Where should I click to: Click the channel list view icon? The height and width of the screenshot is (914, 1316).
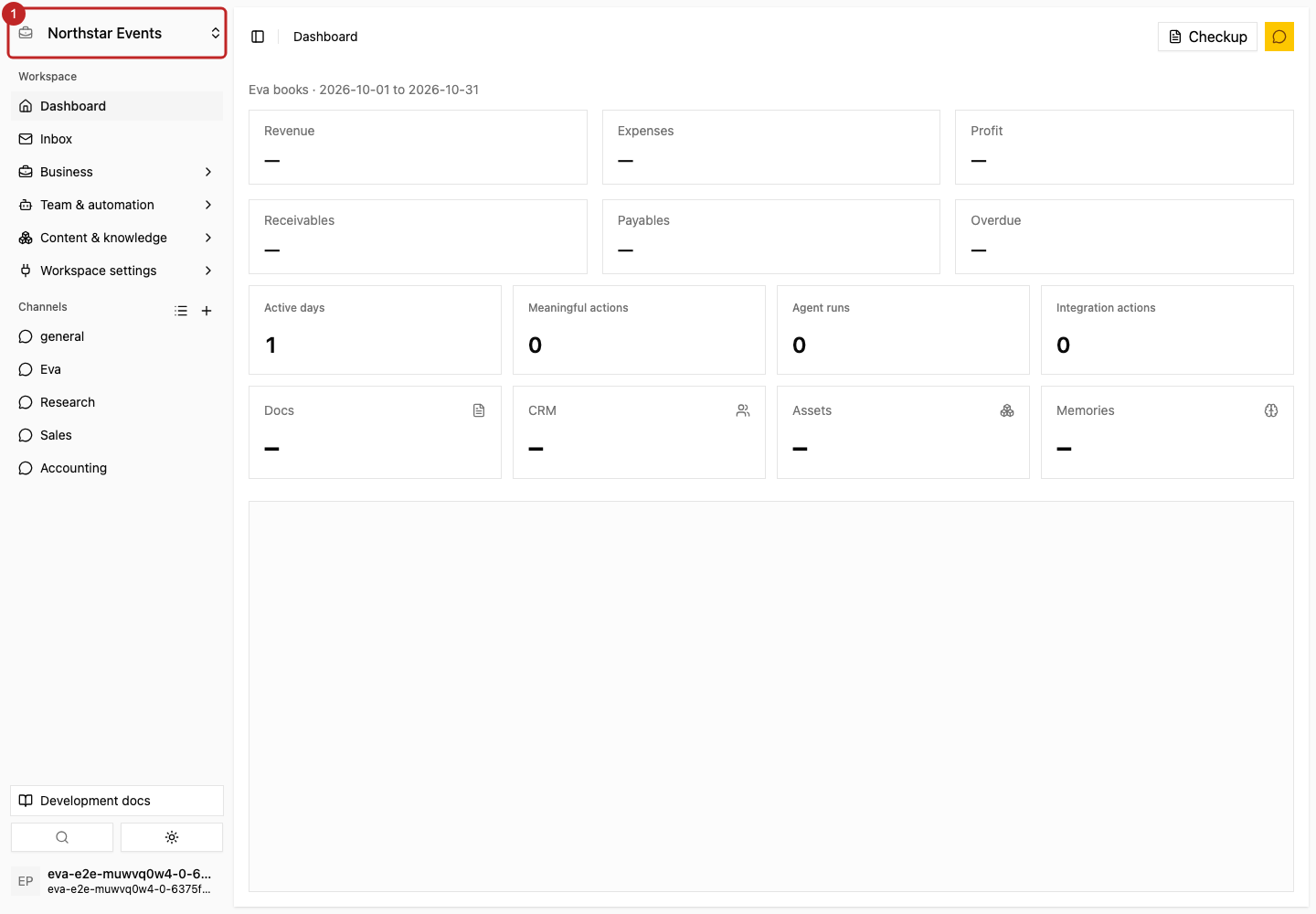181,311
